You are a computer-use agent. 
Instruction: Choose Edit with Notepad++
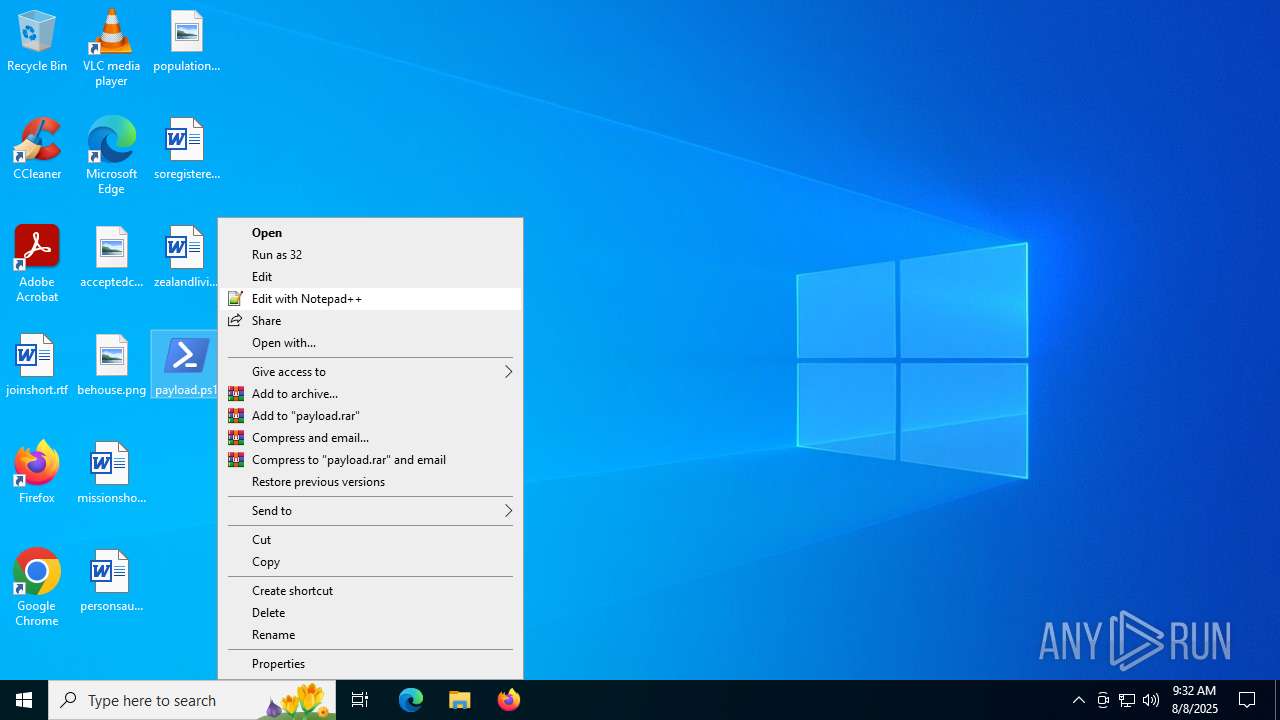point(370,299)
